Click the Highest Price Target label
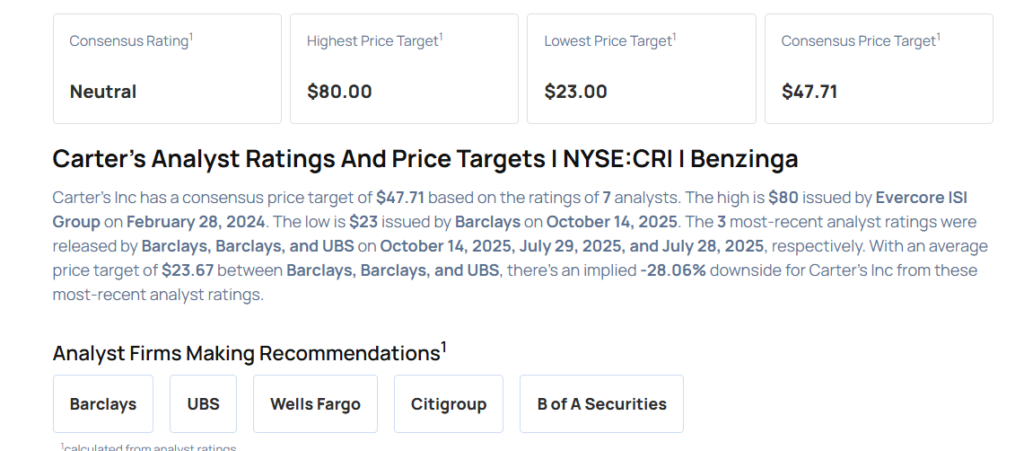This screenshot has width=1024, height=451. 374,41
